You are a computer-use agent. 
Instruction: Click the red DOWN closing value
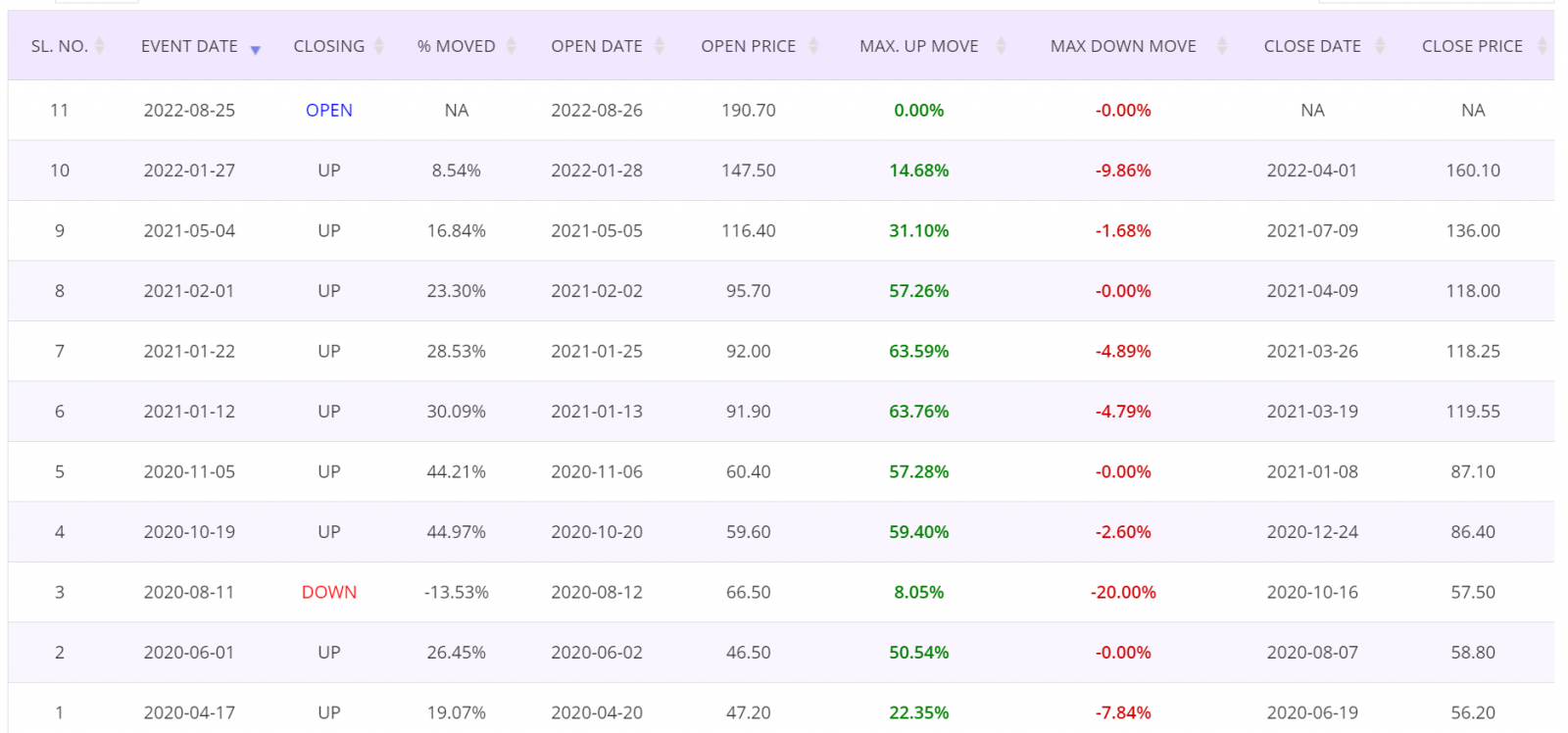pyautogui.click(x=329, y=592)
